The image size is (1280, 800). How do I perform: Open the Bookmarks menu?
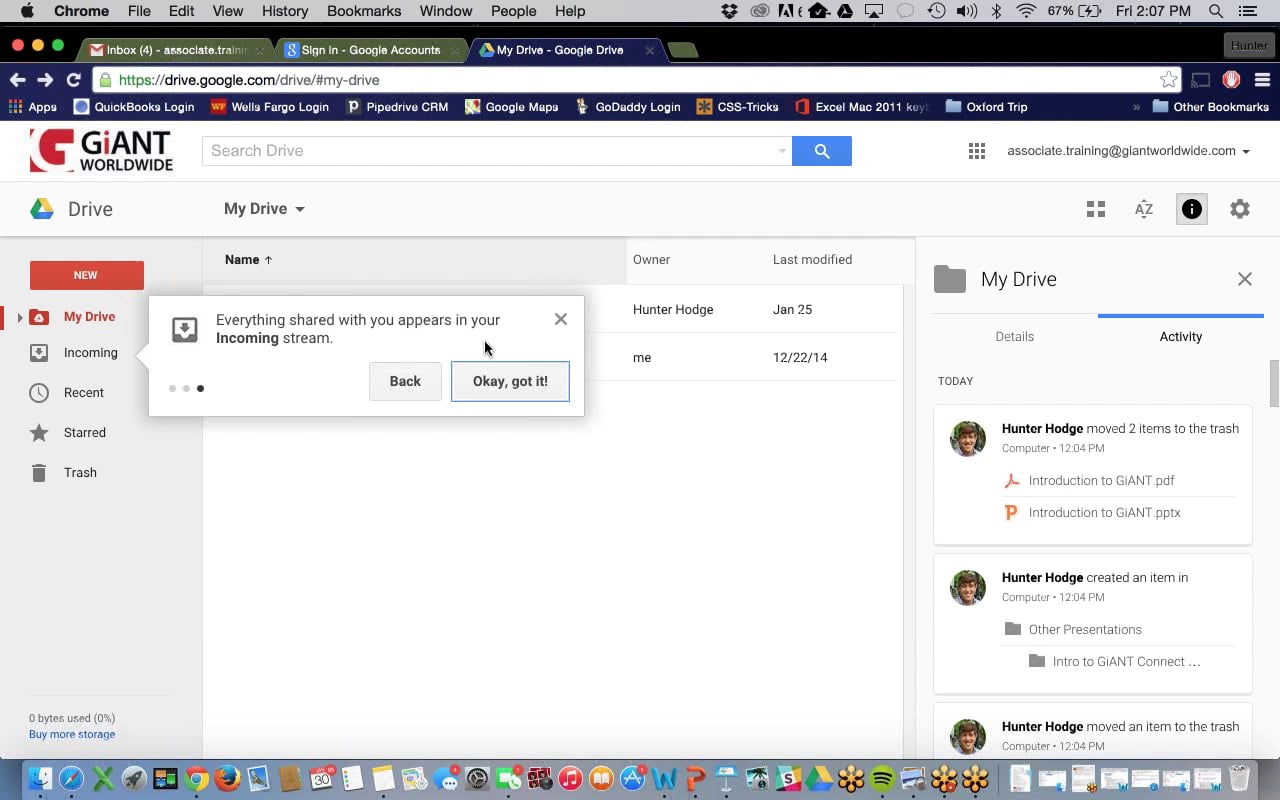tap(364, 11)
